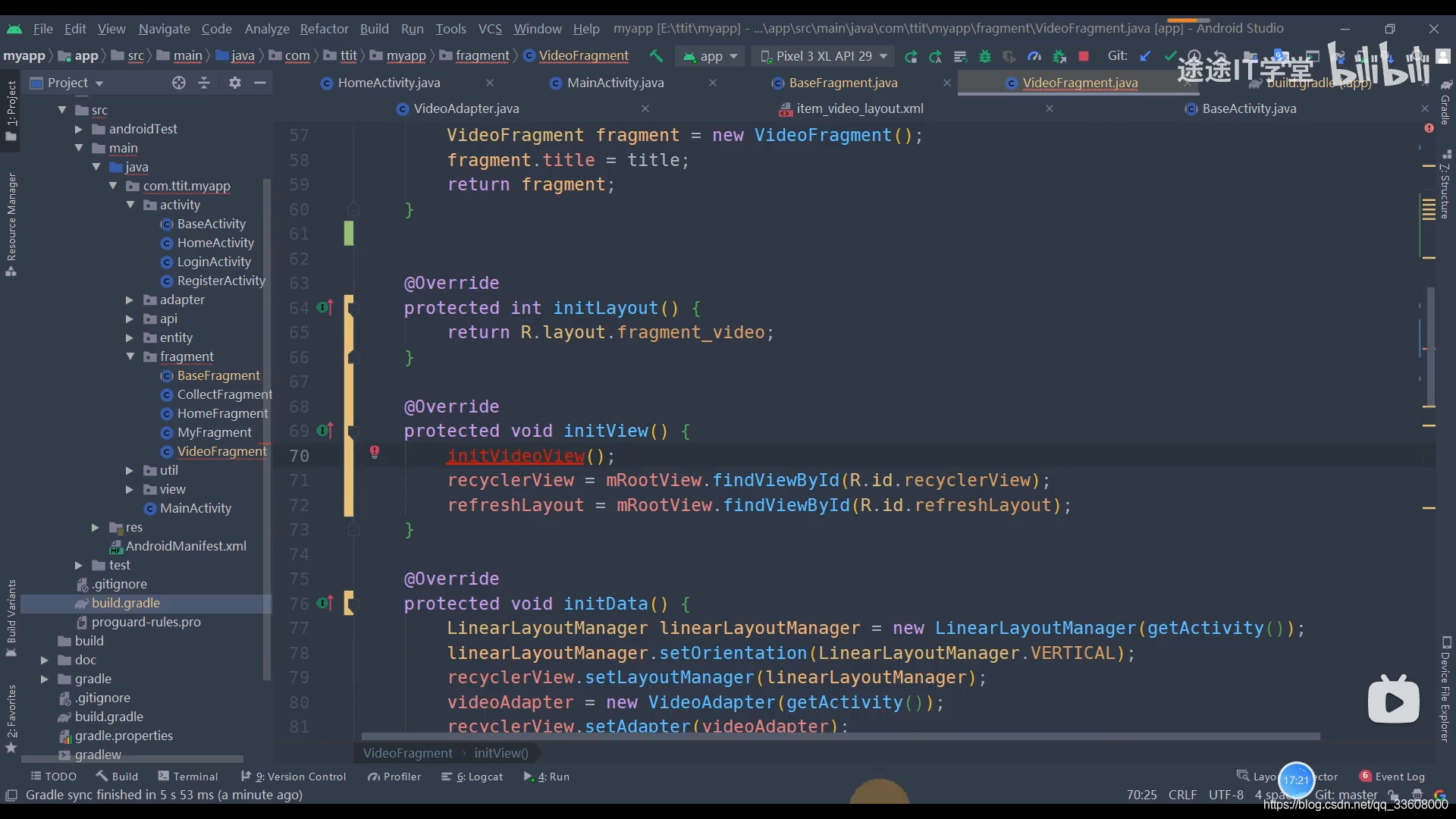Open the VCS menu

pyautogui.click(x=490, y=29)
